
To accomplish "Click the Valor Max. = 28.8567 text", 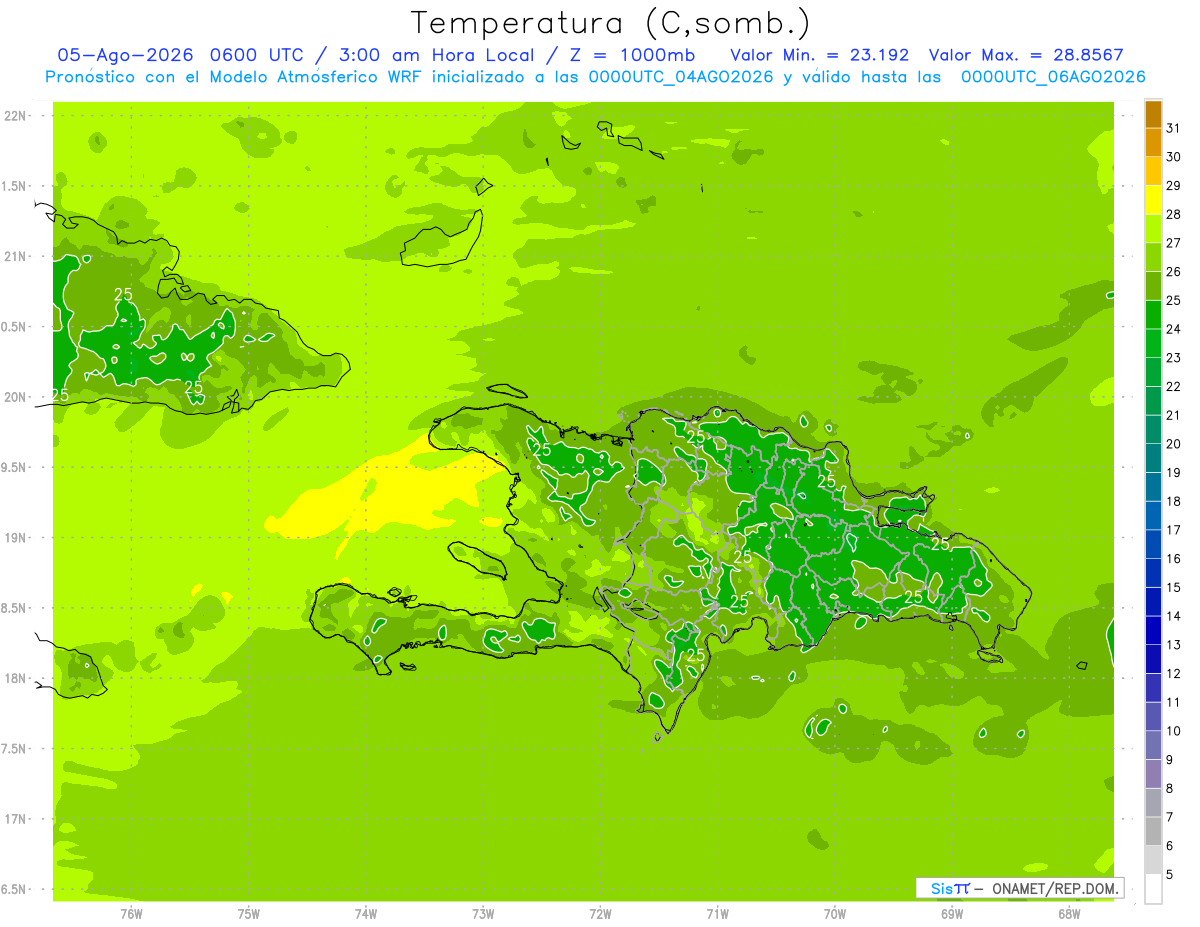I will tap(1037, 55).
